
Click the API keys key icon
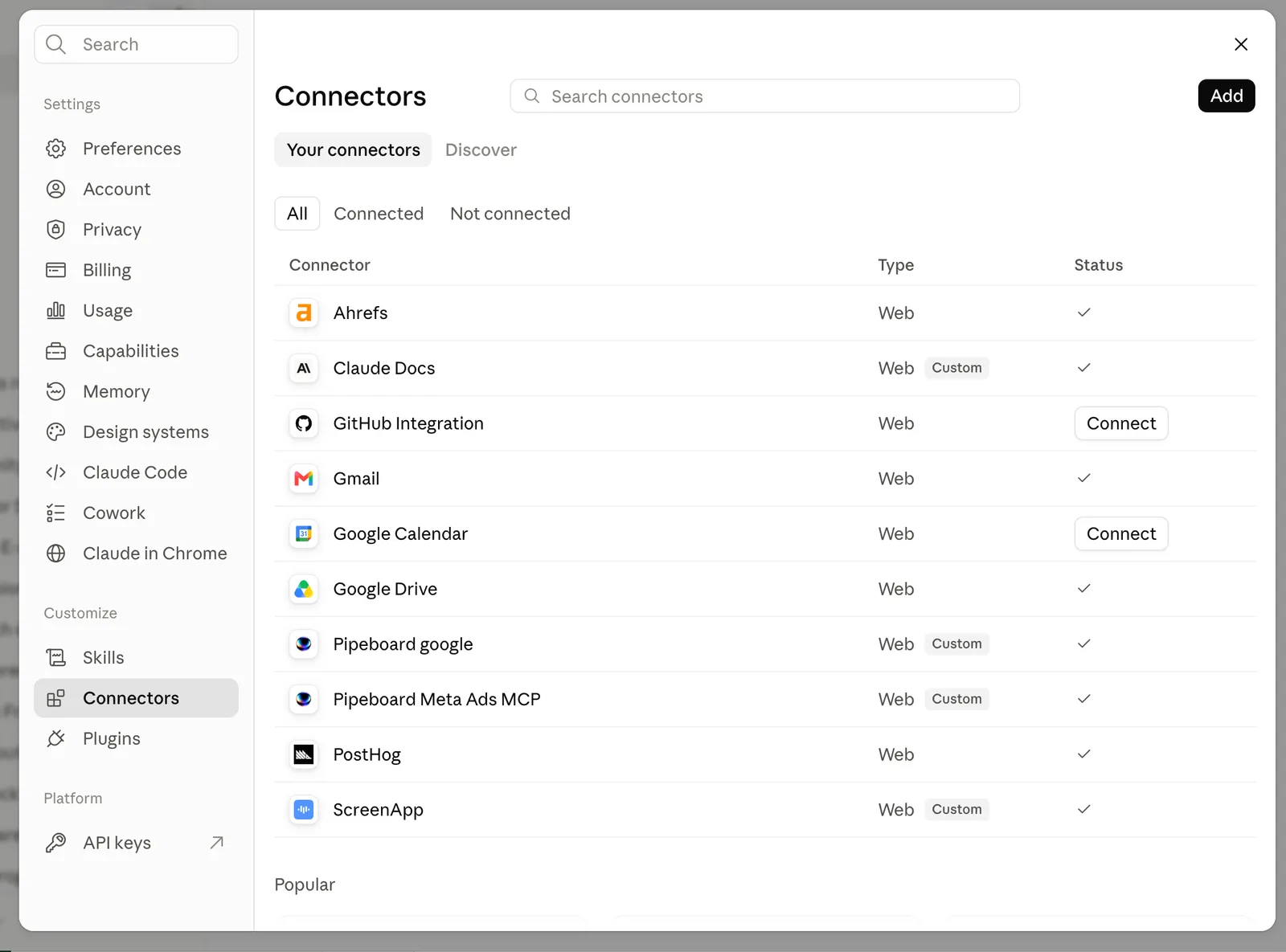click(x=55, y=843)
